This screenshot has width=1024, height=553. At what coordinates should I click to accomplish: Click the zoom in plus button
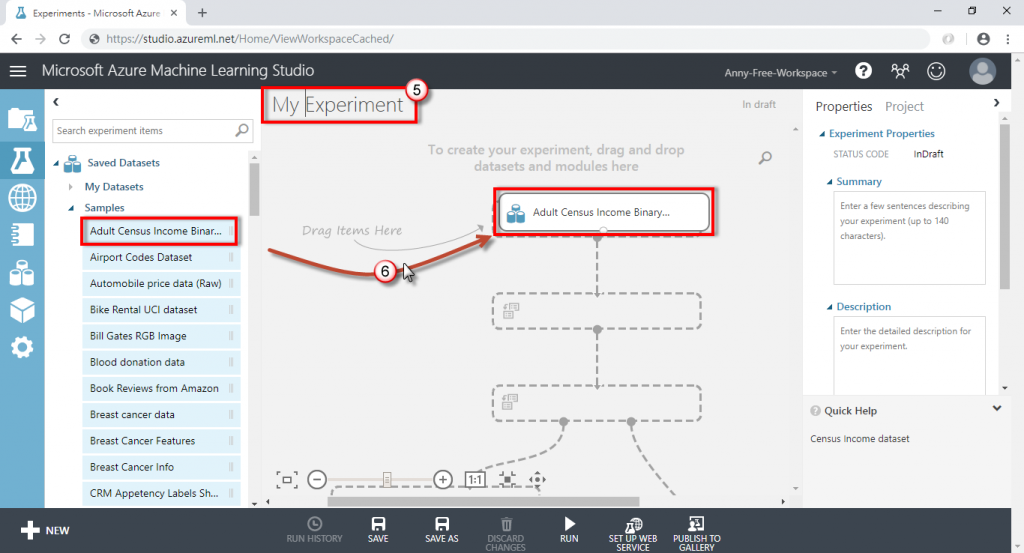click(x=443, y=480)
